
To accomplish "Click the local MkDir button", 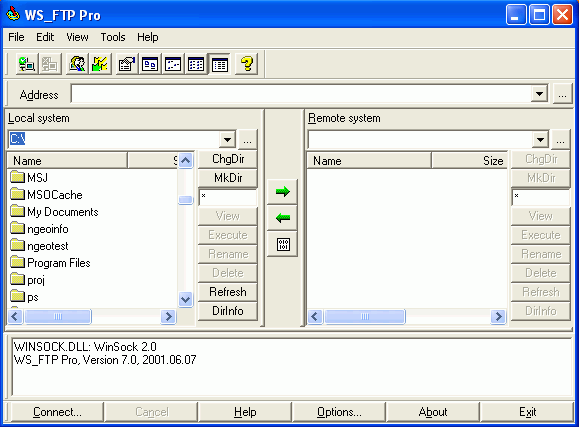I will click(x=228, y=178).
